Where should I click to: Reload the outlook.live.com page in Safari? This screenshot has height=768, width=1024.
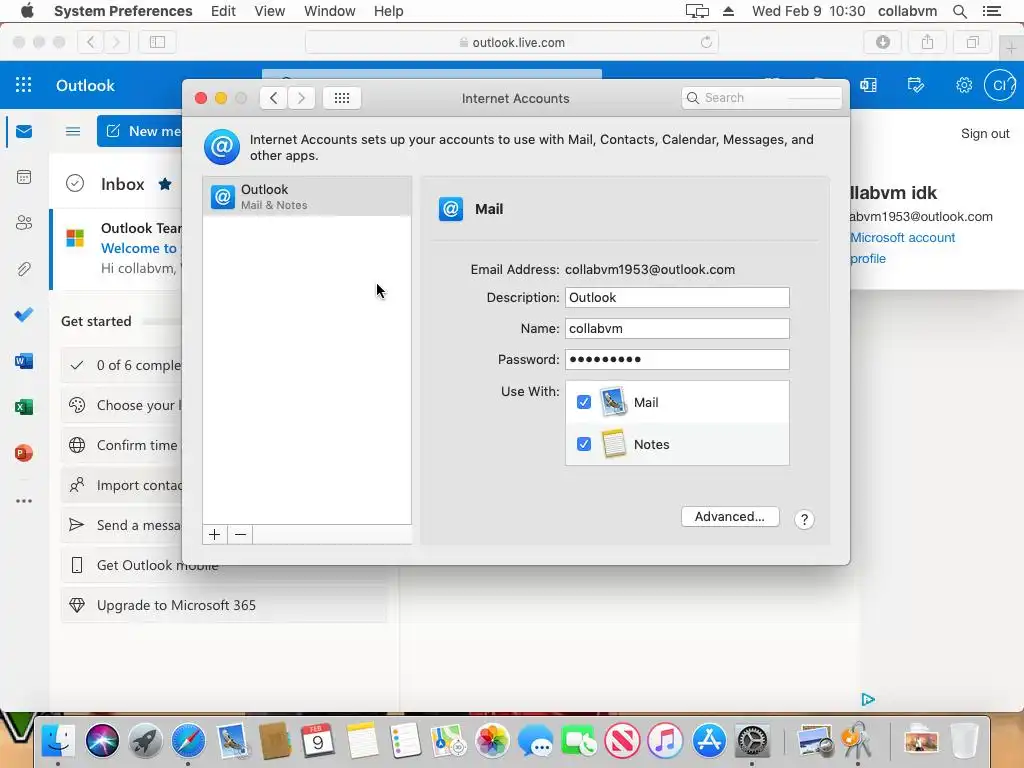(706, 42)
